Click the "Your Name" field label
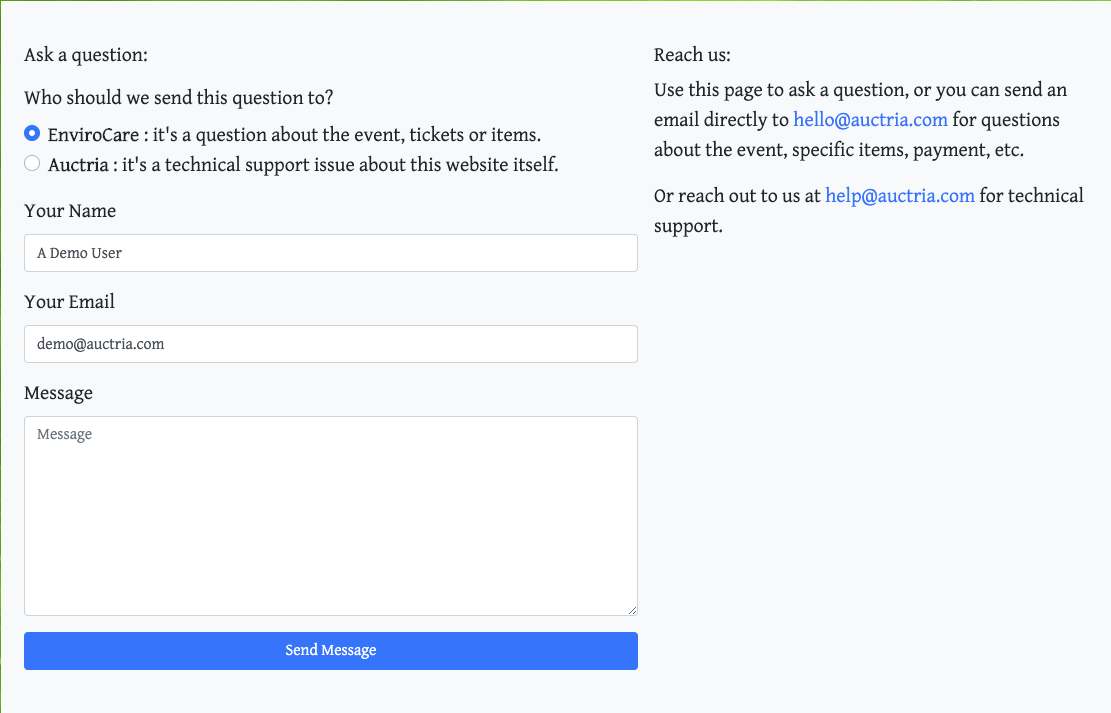Image resolution: width=1111 pixels, height=713 pixels. point(70,211)
